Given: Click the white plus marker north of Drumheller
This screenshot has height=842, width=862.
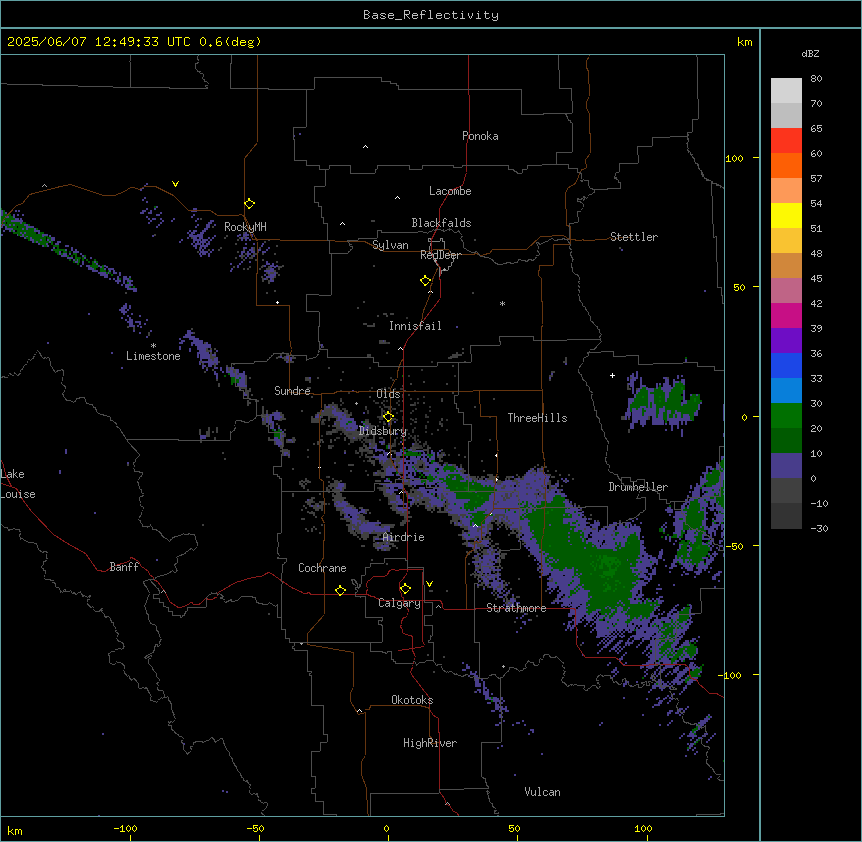Looking at the screenshot, I should [612, 375].
